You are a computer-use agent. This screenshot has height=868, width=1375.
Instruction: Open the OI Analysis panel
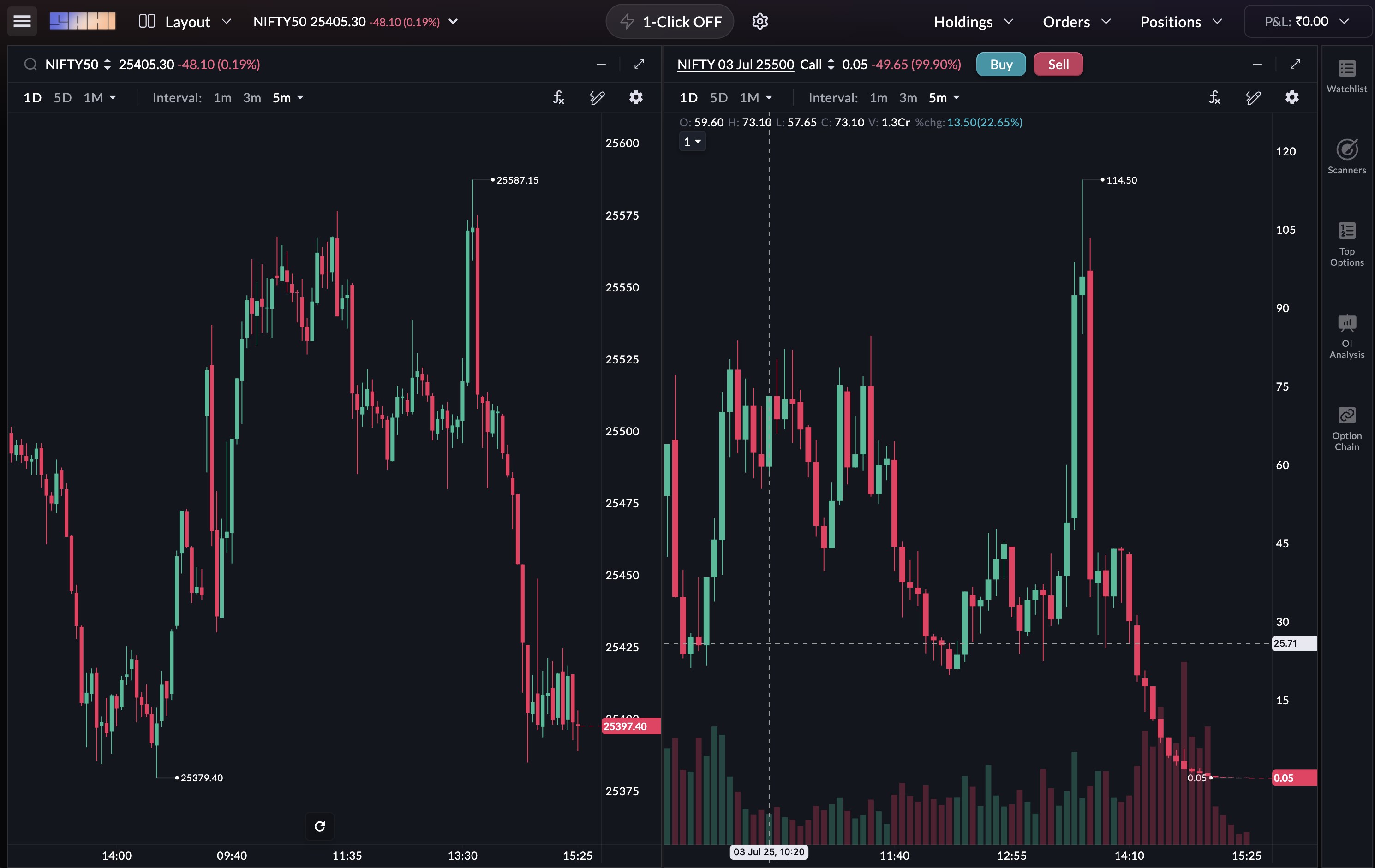point(1346,337)
